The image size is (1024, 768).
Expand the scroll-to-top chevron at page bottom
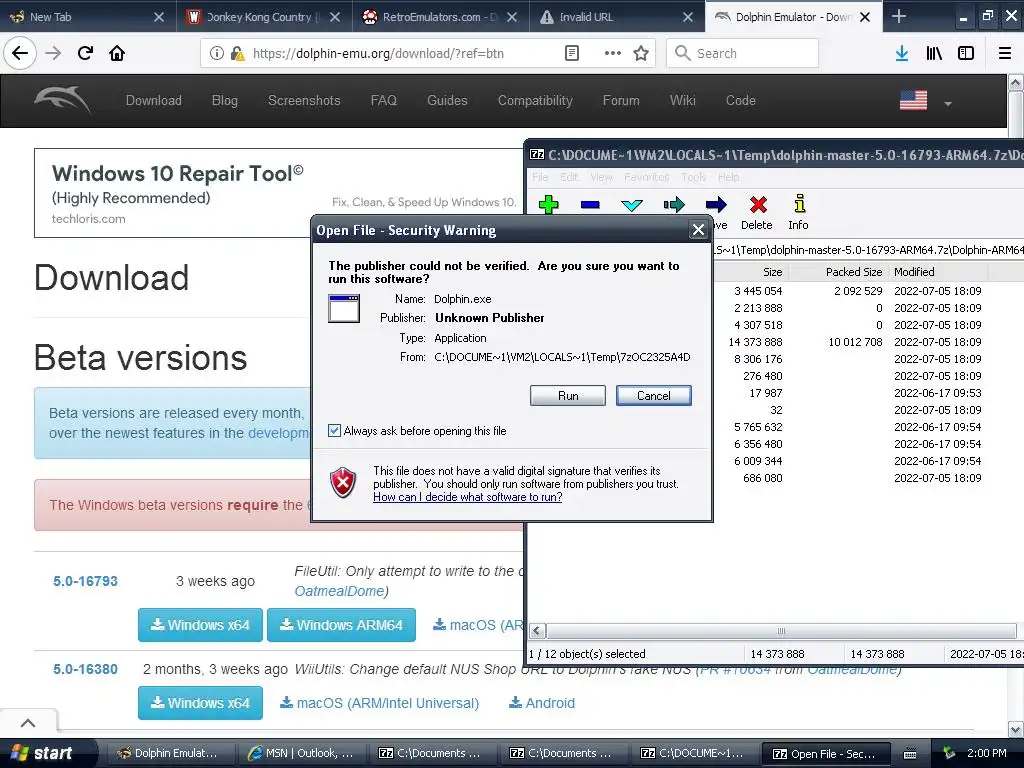click(28, 723)
